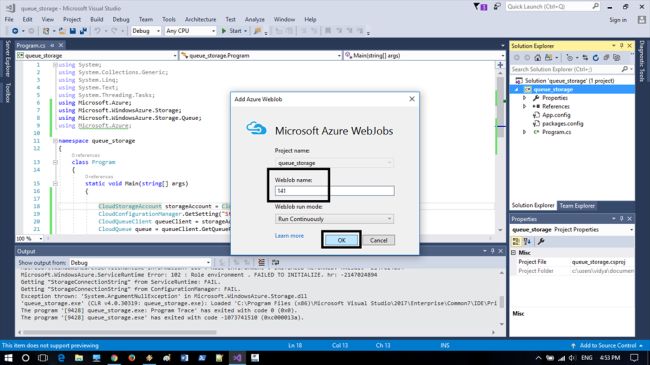Click Alphabetical sort icon in Properties panel
Screen dimensions: 650x365
click(527, 241)
